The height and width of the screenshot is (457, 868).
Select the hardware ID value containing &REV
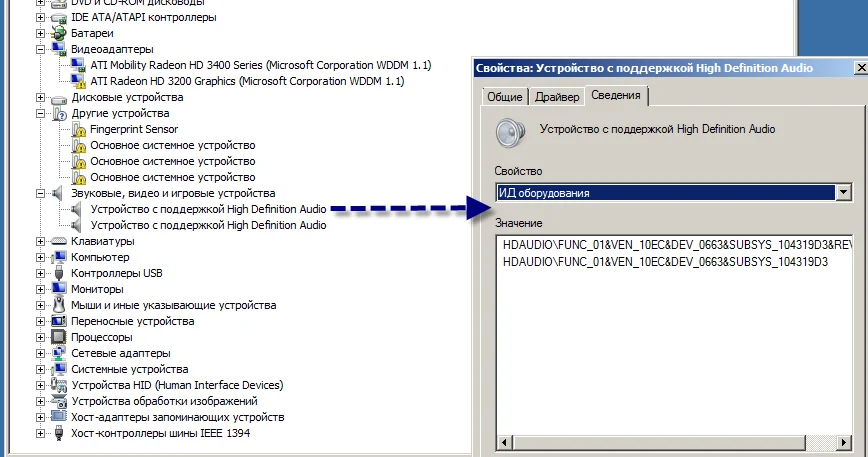[676, 245]
